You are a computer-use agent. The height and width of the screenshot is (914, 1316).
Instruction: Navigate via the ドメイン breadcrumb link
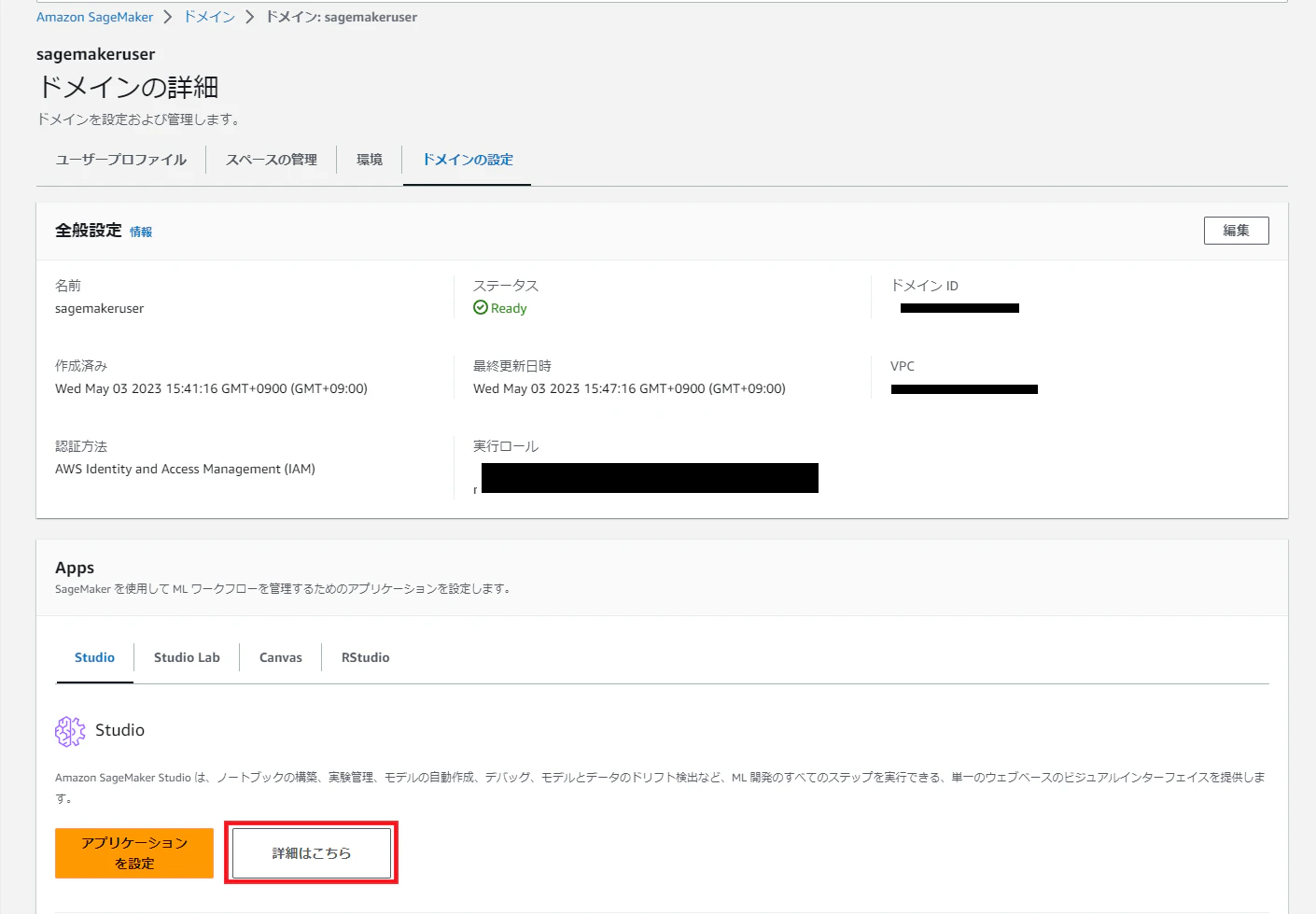coord(209,16)
